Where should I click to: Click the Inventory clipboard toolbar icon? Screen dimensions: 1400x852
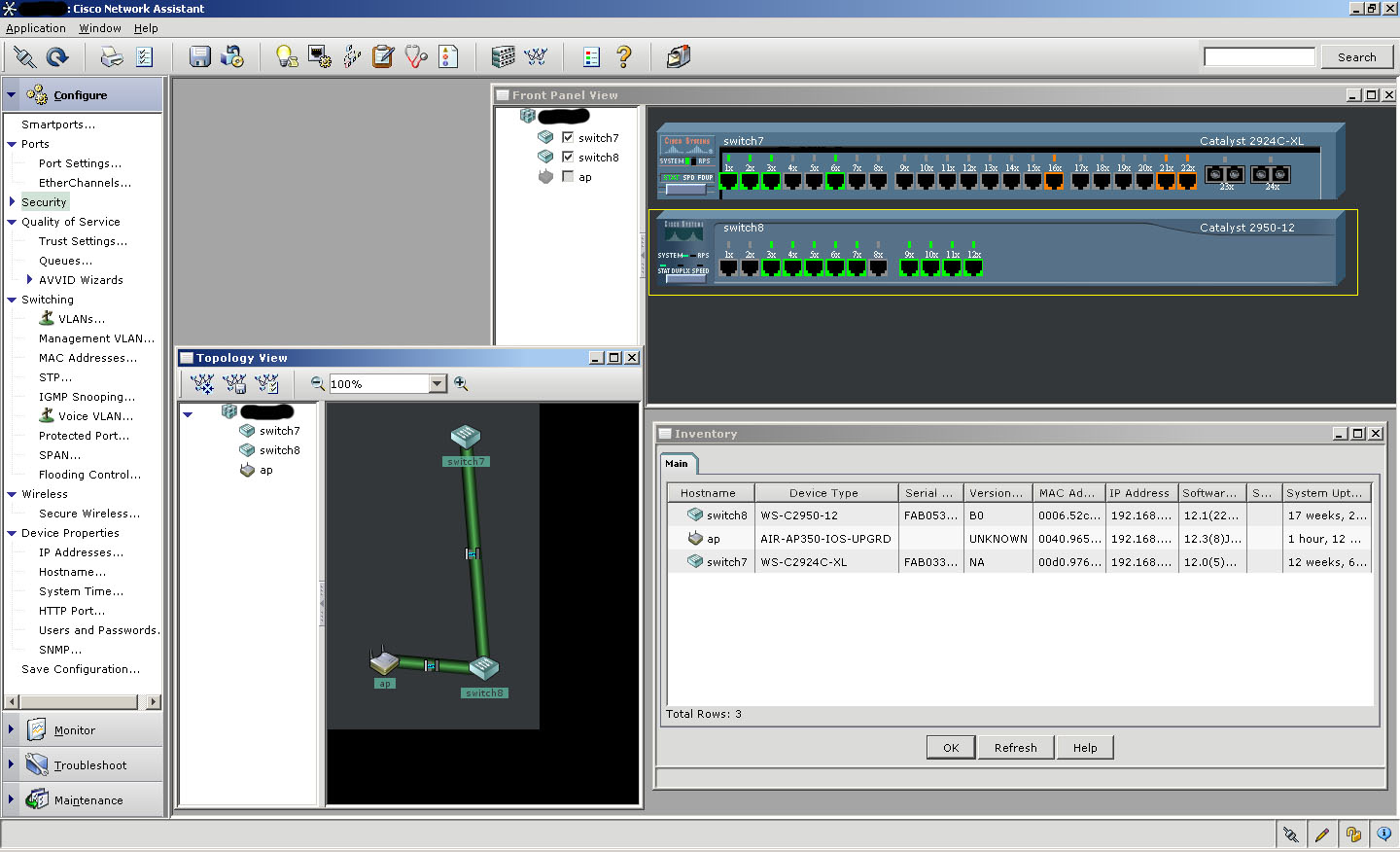(383, 57)
